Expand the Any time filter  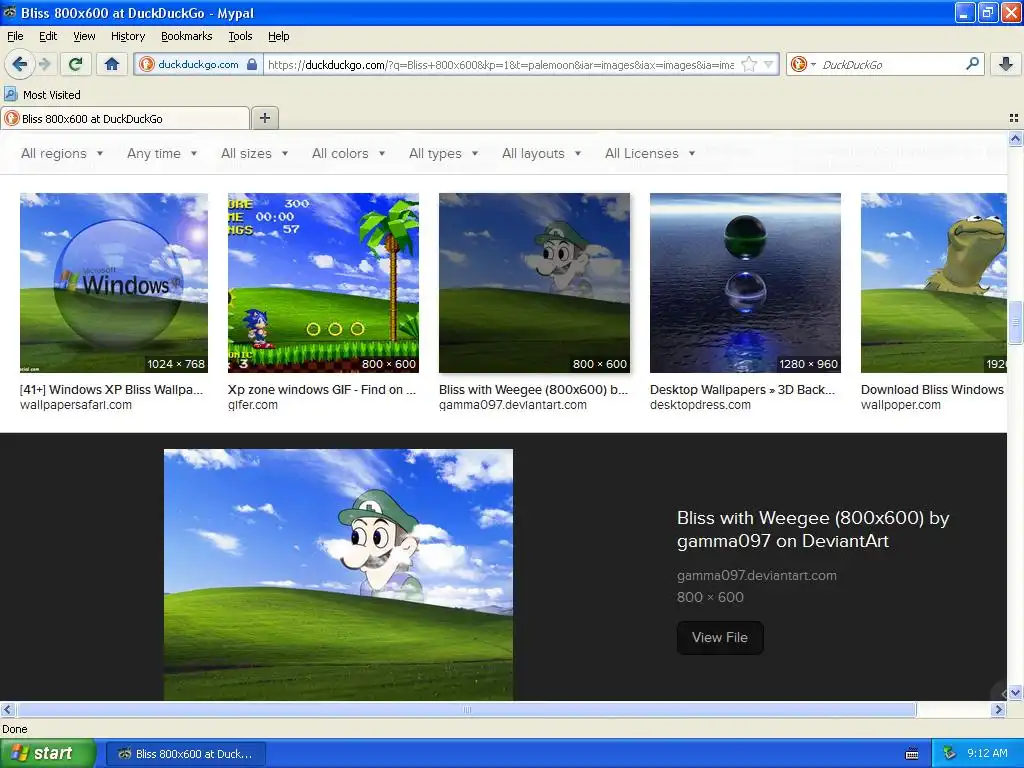pyautogui.click(x=162, y=153)
